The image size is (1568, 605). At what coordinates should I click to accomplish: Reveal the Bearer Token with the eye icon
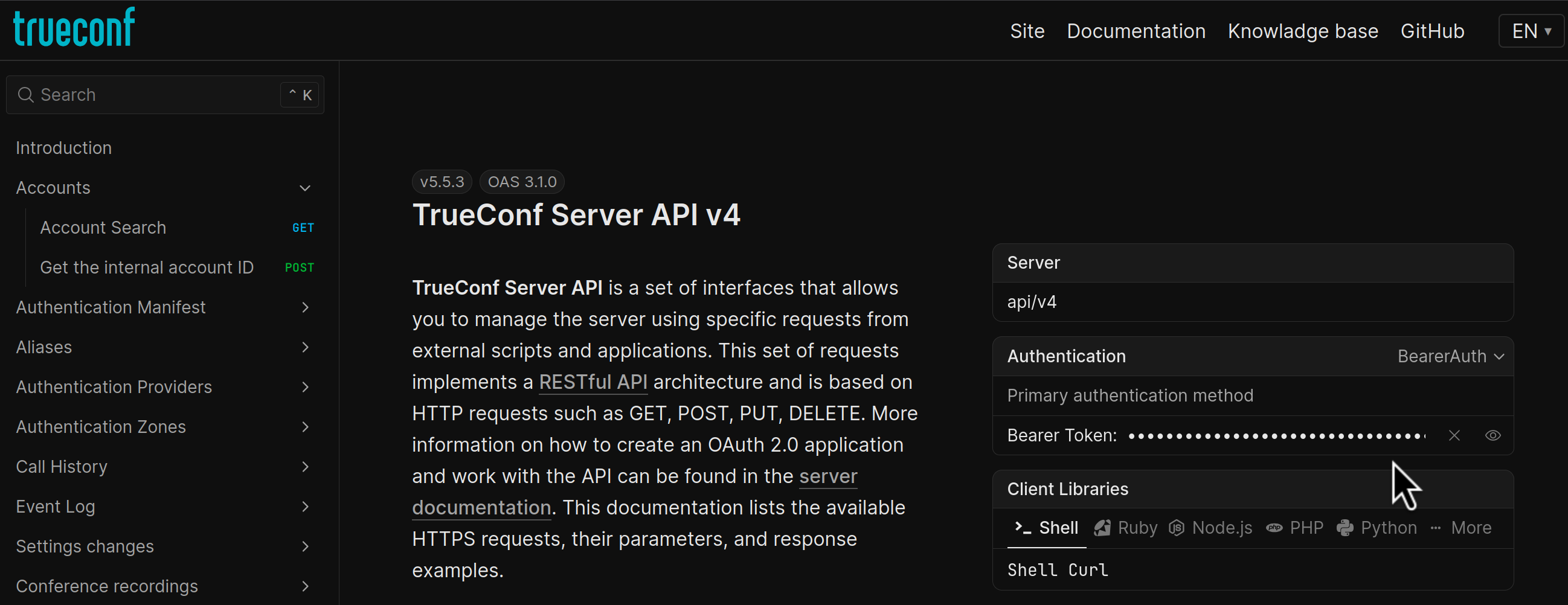1492,435
